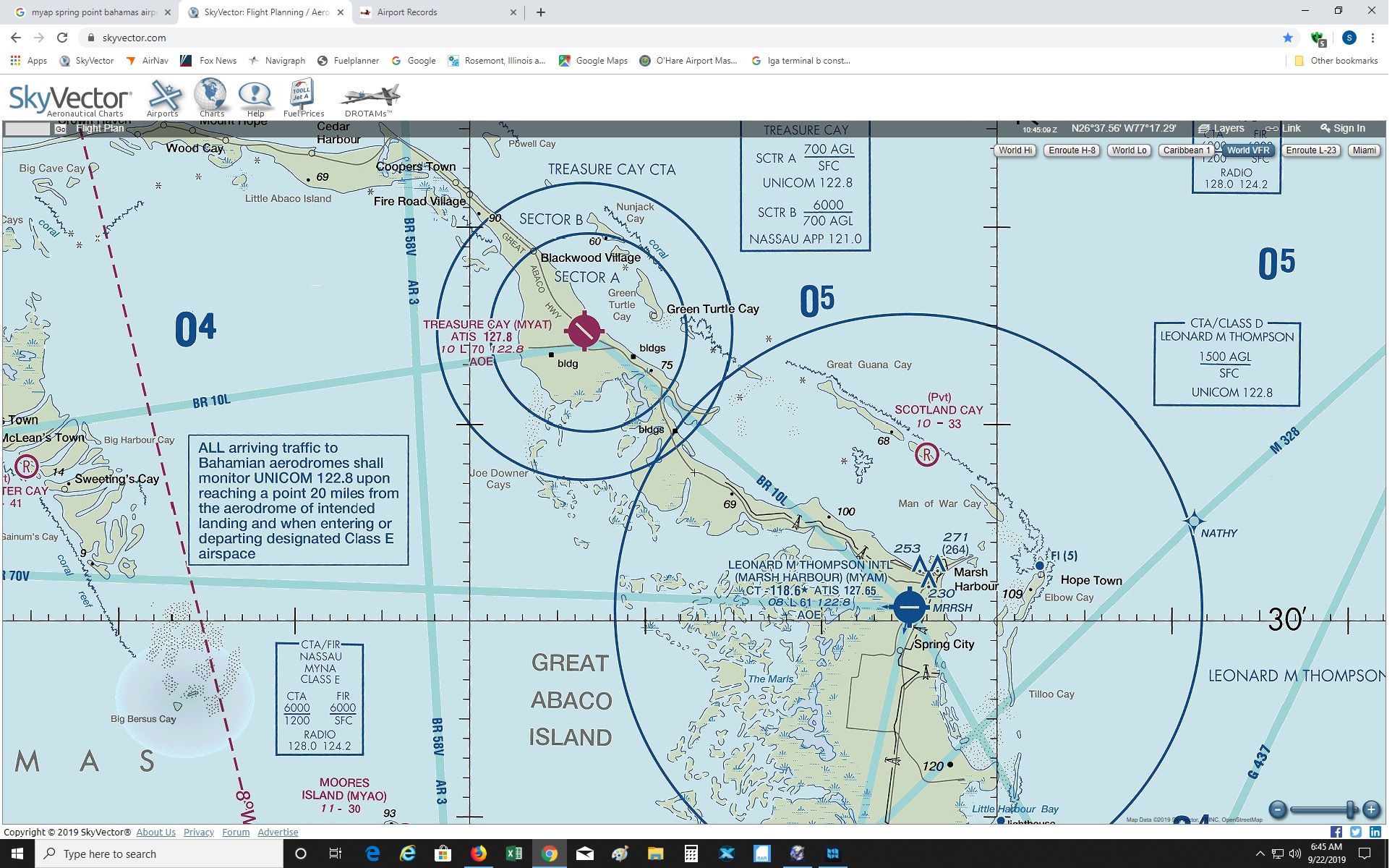Open Excel from the taskbar

[513, 854]
